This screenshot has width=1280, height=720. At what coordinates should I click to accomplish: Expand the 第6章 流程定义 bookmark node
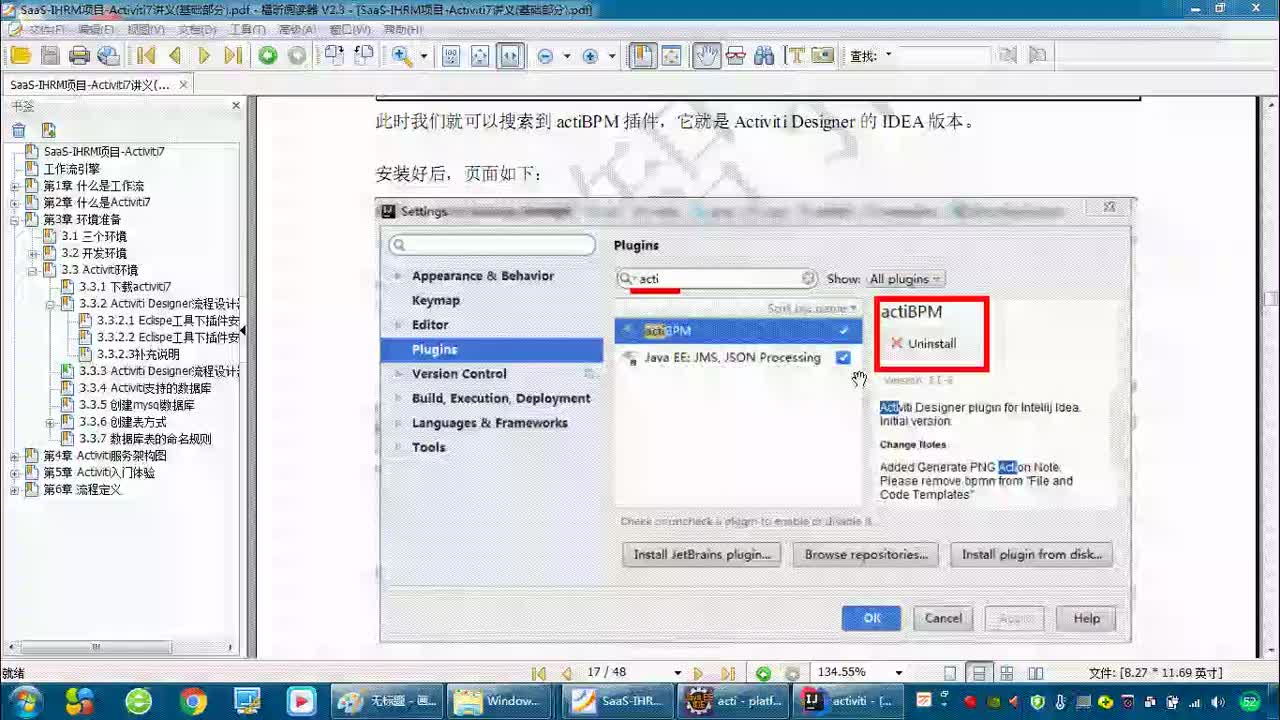(x=15, y=491)
